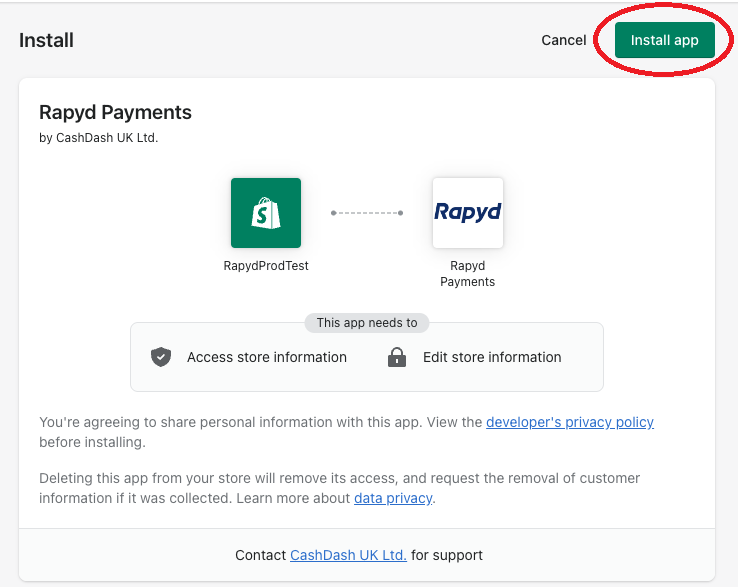
Task: Click the 'by CashDash UK Ltd.' subtitle
Action: 98,138
